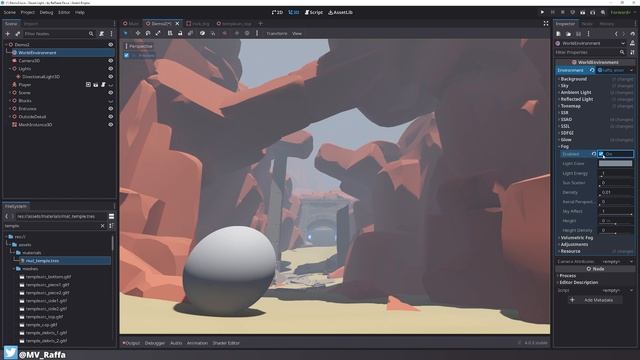The width and height of the screenshot is (640, 360).
Task: Revert Fog Enabled with reset arrow
Action: [594, 154]
